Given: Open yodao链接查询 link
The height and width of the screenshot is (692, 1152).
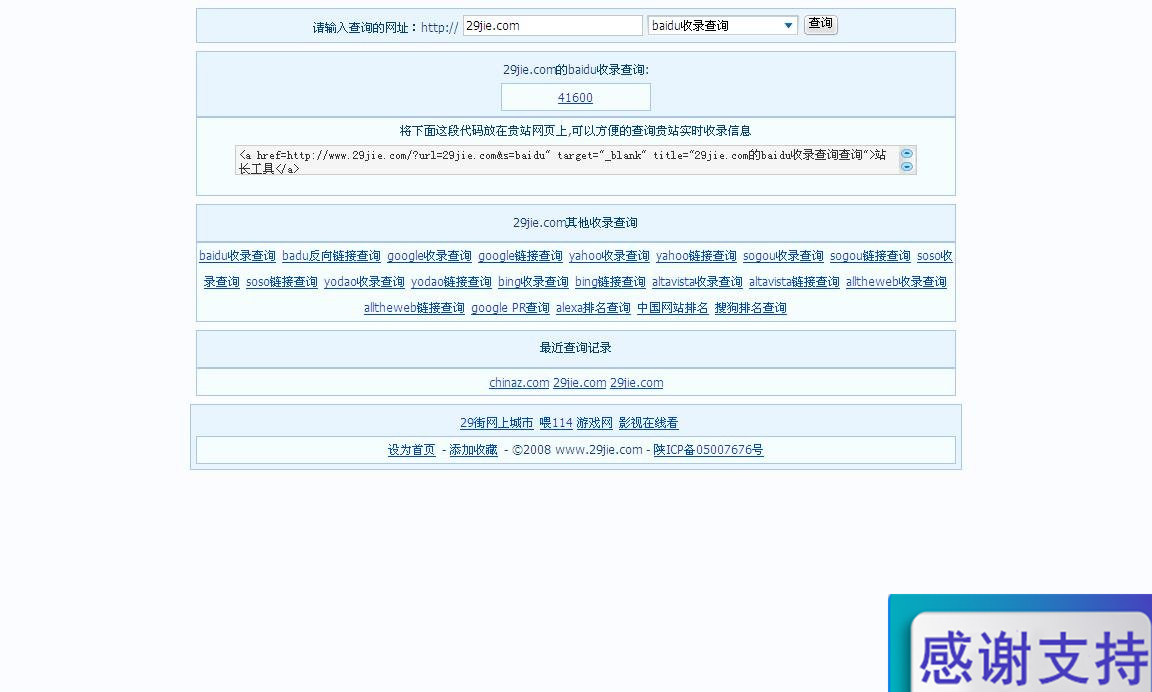Looking at the screenshot, I should coord(451,282).
